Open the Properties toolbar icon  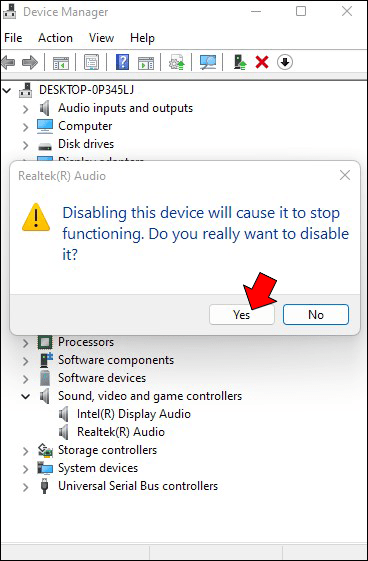click(x=91, y=63)
